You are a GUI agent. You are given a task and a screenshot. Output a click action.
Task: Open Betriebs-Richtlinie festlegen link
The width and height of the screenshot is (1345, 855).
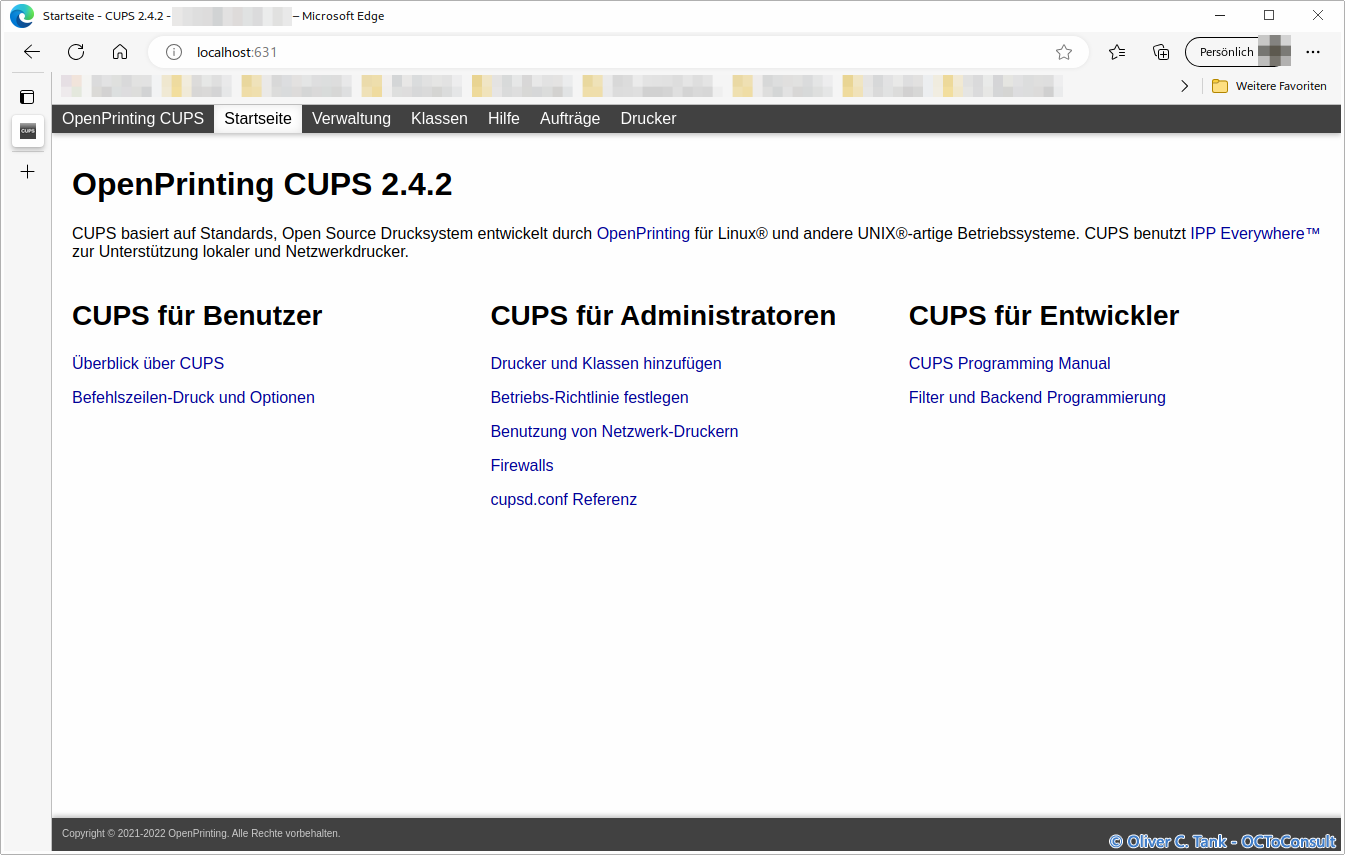(590, 398)
